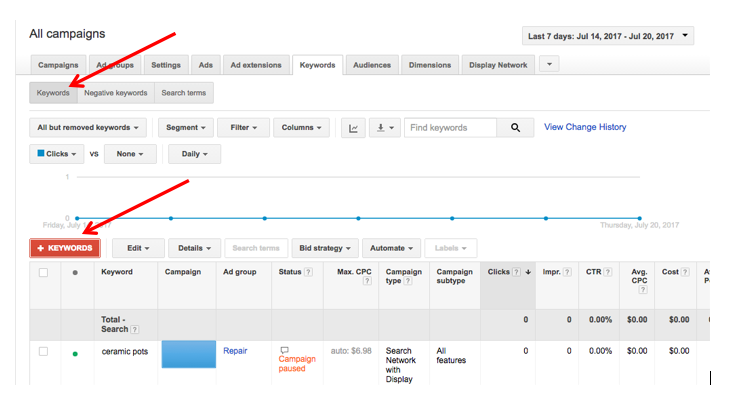This screenshot has width=739, height=411.
Task: Expand the Segment dropdown
Action: pyautogui.click(x=187, y=128)
